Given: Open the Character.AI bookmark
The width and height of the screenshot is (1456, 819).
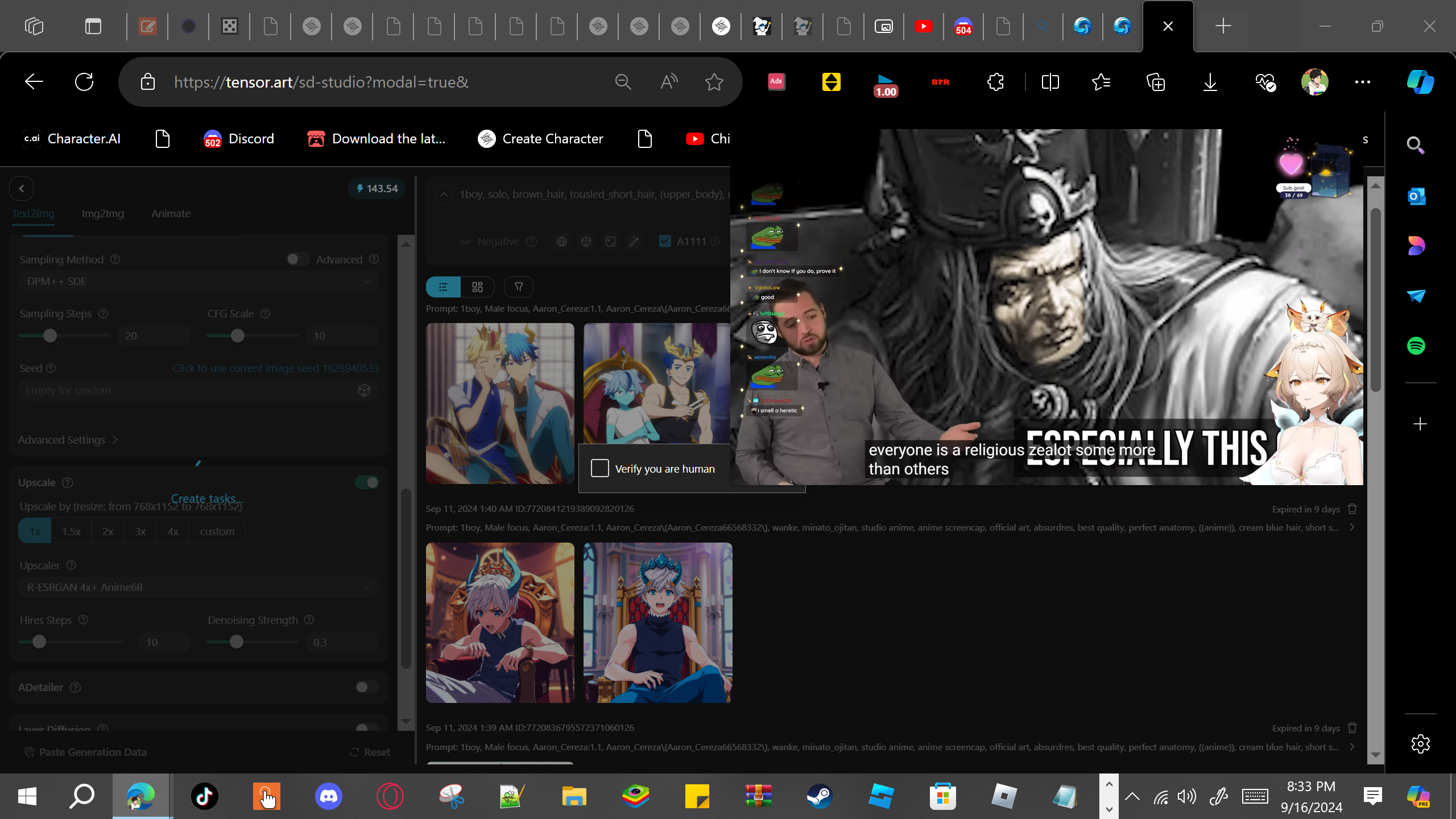Looking at the screenshot, I should [x=72, y=139].
